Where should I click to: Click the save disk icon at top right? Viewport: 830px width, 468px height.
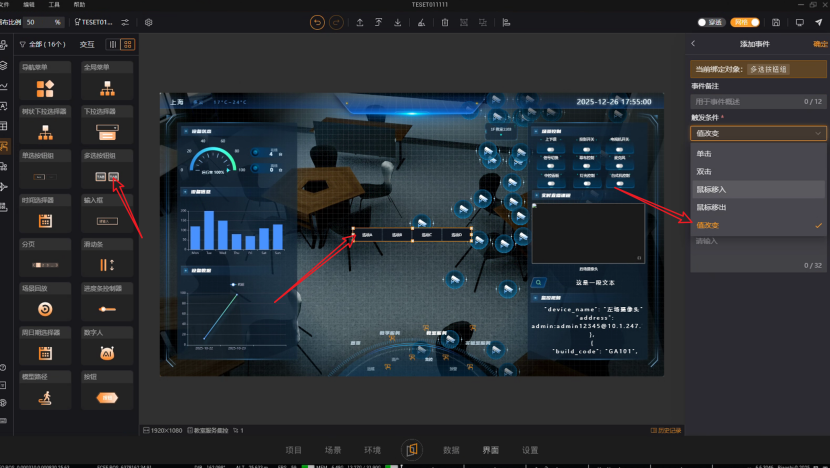776,22
